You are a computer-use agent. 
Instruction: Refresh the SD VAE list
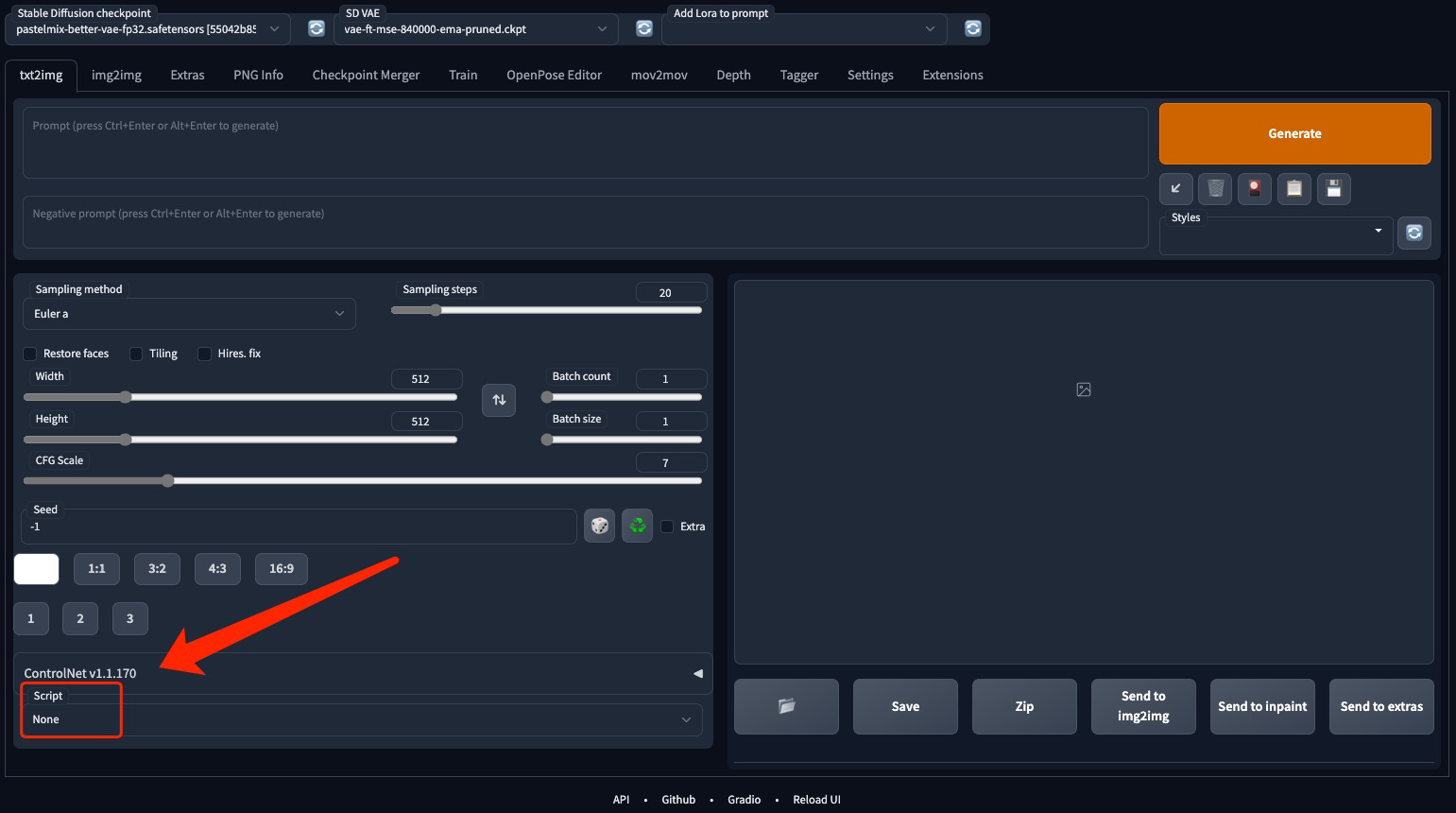pyautogui.click(x=644, y=28)
